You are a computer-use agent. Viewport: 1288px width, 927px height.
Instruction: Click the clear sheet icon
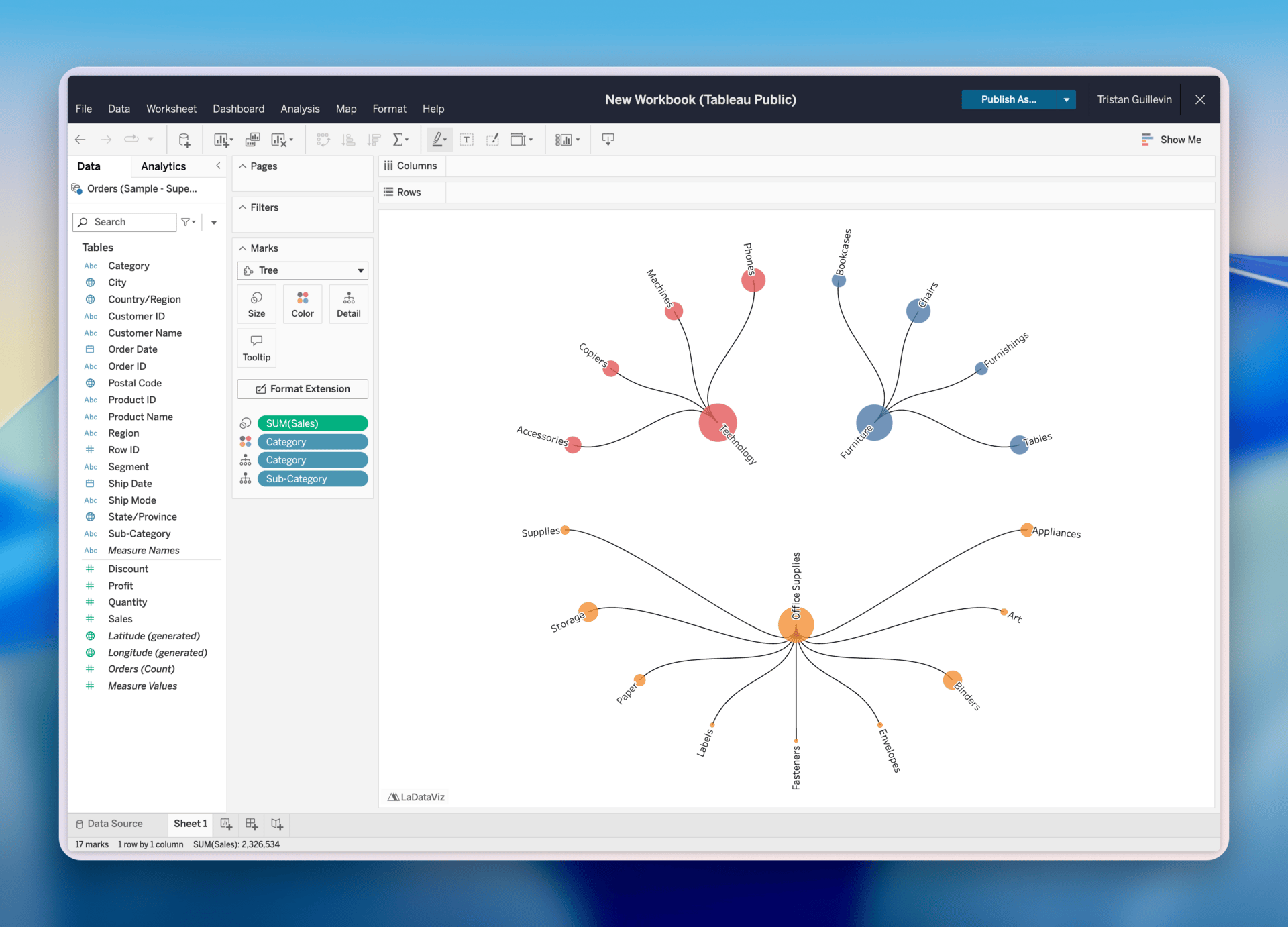pyautogui.click(x=279, y=140)
